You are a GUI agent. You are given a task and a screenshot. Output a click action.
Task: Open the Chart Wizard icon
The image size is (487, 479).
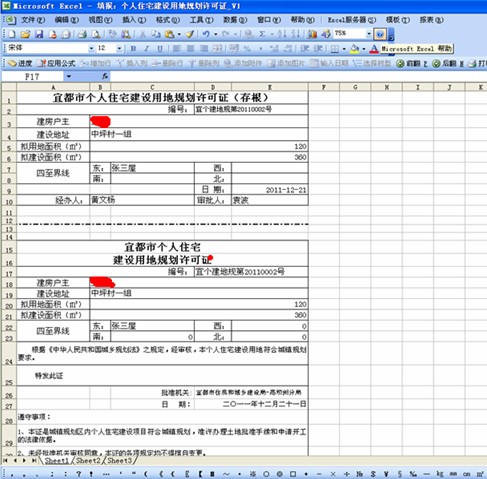(312, 34)
